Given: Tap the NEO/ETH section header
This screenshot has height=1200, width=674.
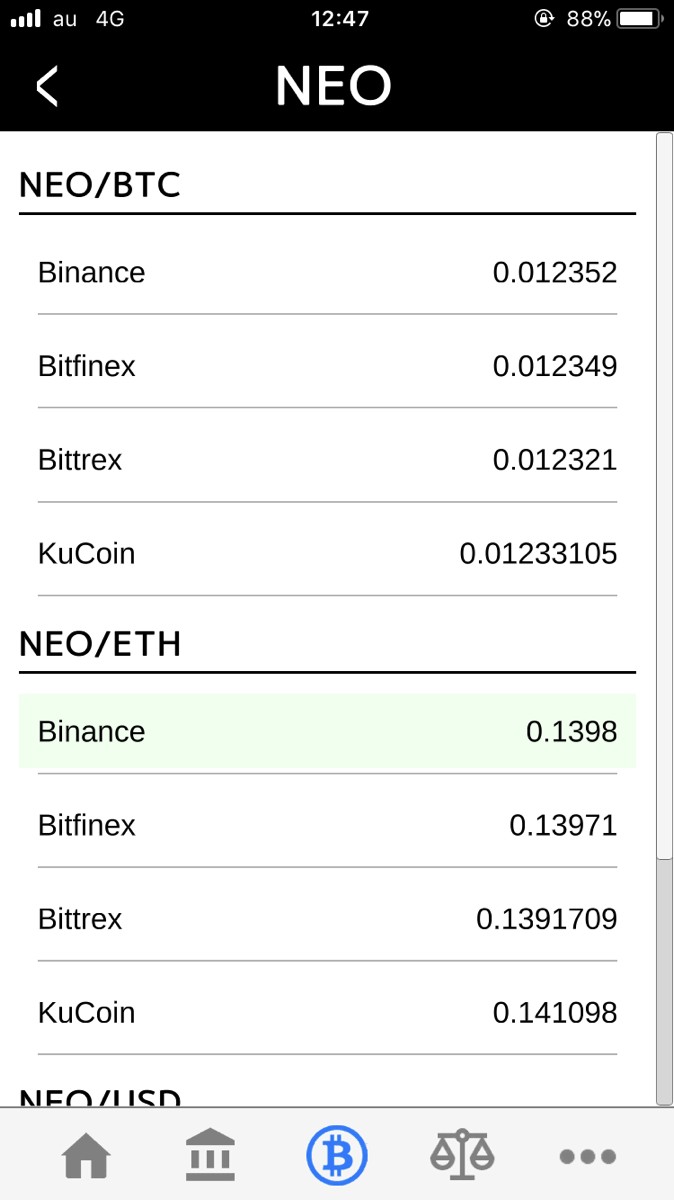Looking at the screenshot, I should 100,644.
